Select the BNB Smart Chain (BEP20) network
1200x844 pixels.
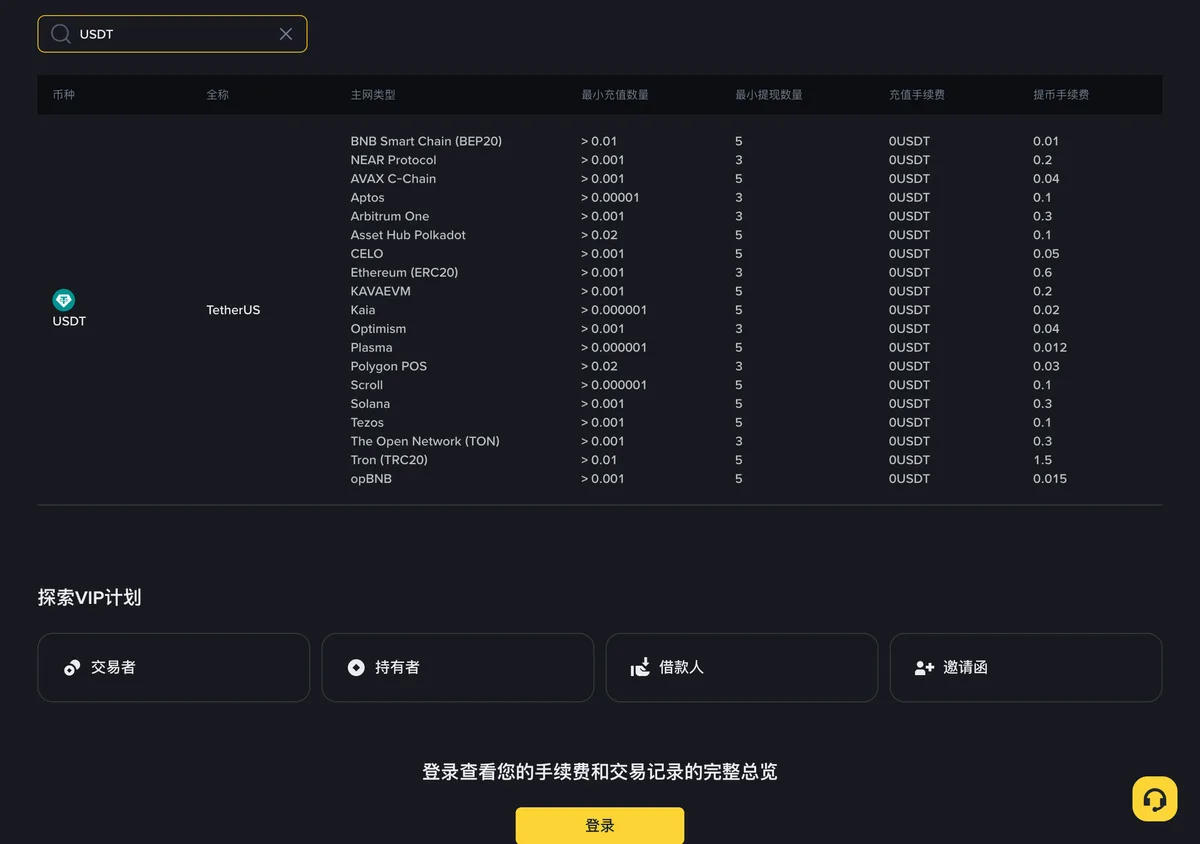pyautogui.click(x=426, y=141)
